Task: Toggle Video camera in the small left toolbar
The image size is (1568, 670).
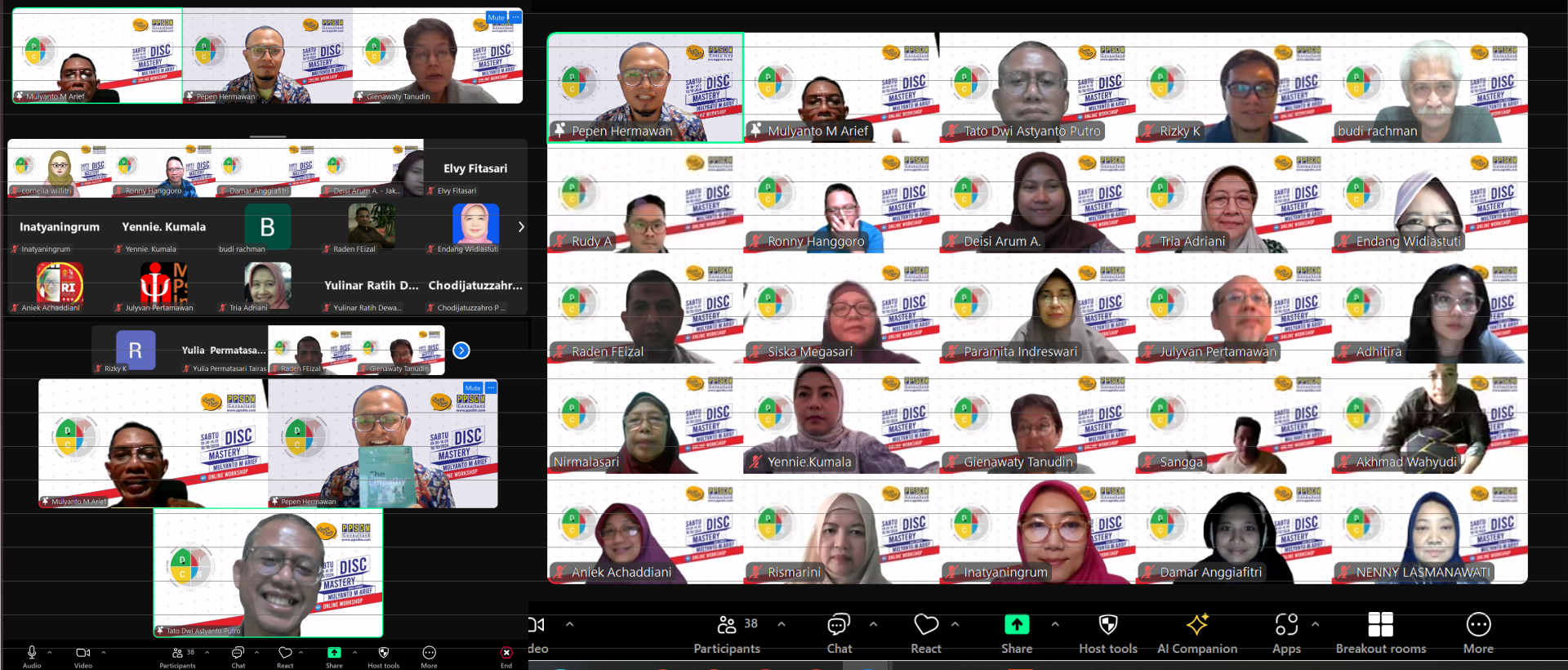Action: 82,653
